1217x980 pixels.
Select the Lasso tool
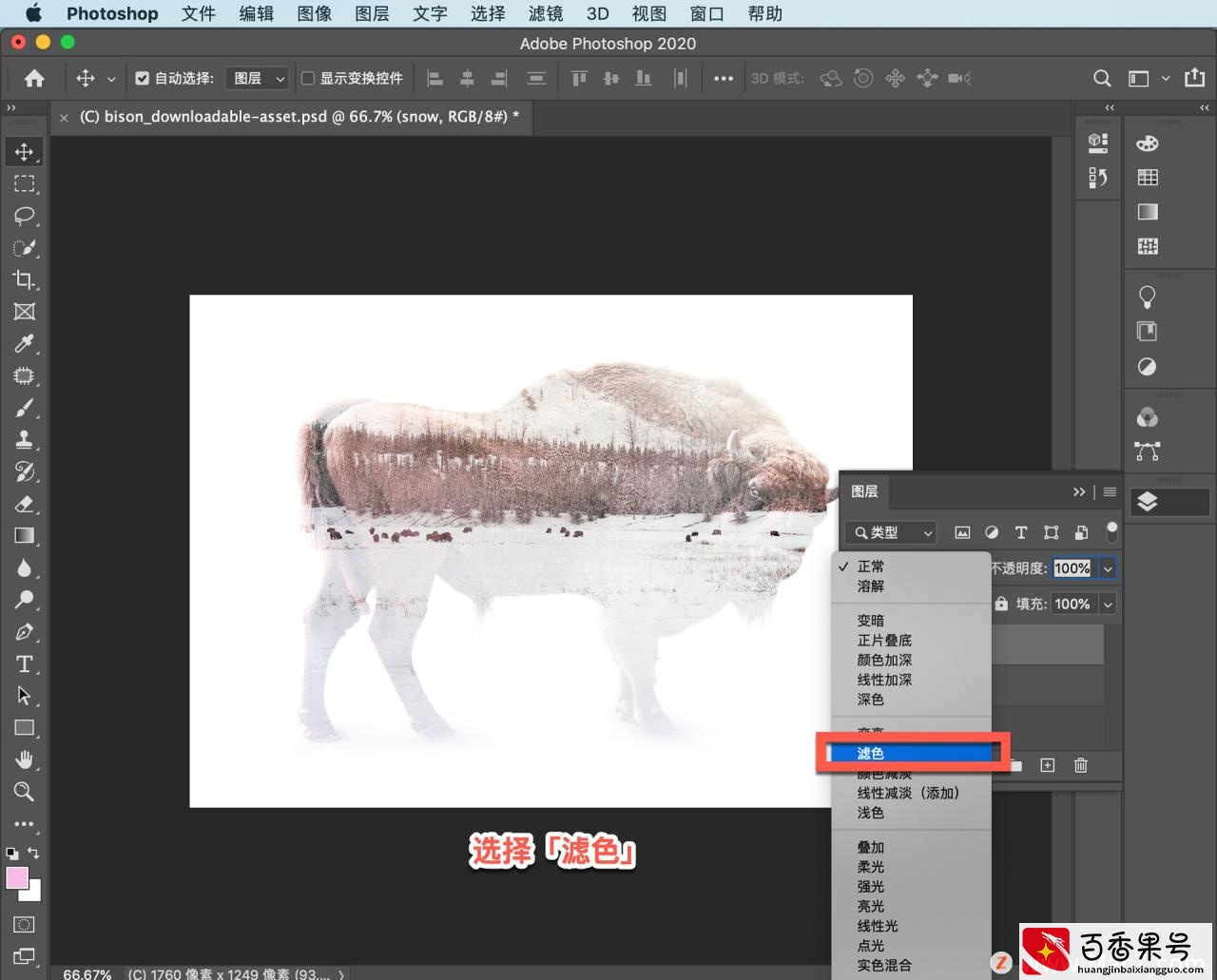(25, 216)
